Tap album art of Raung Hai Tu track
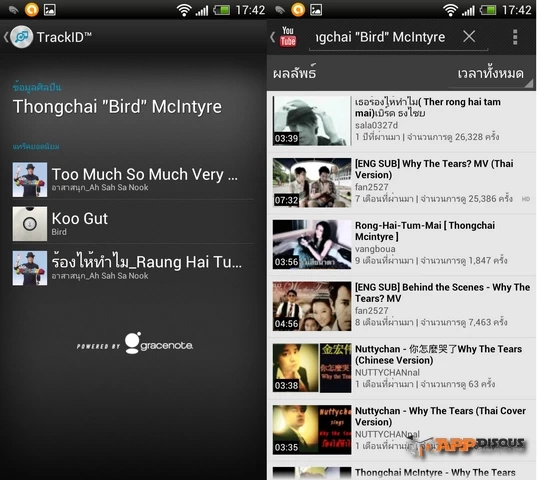This screenshot has width=538, height=480. pos(30,268)
